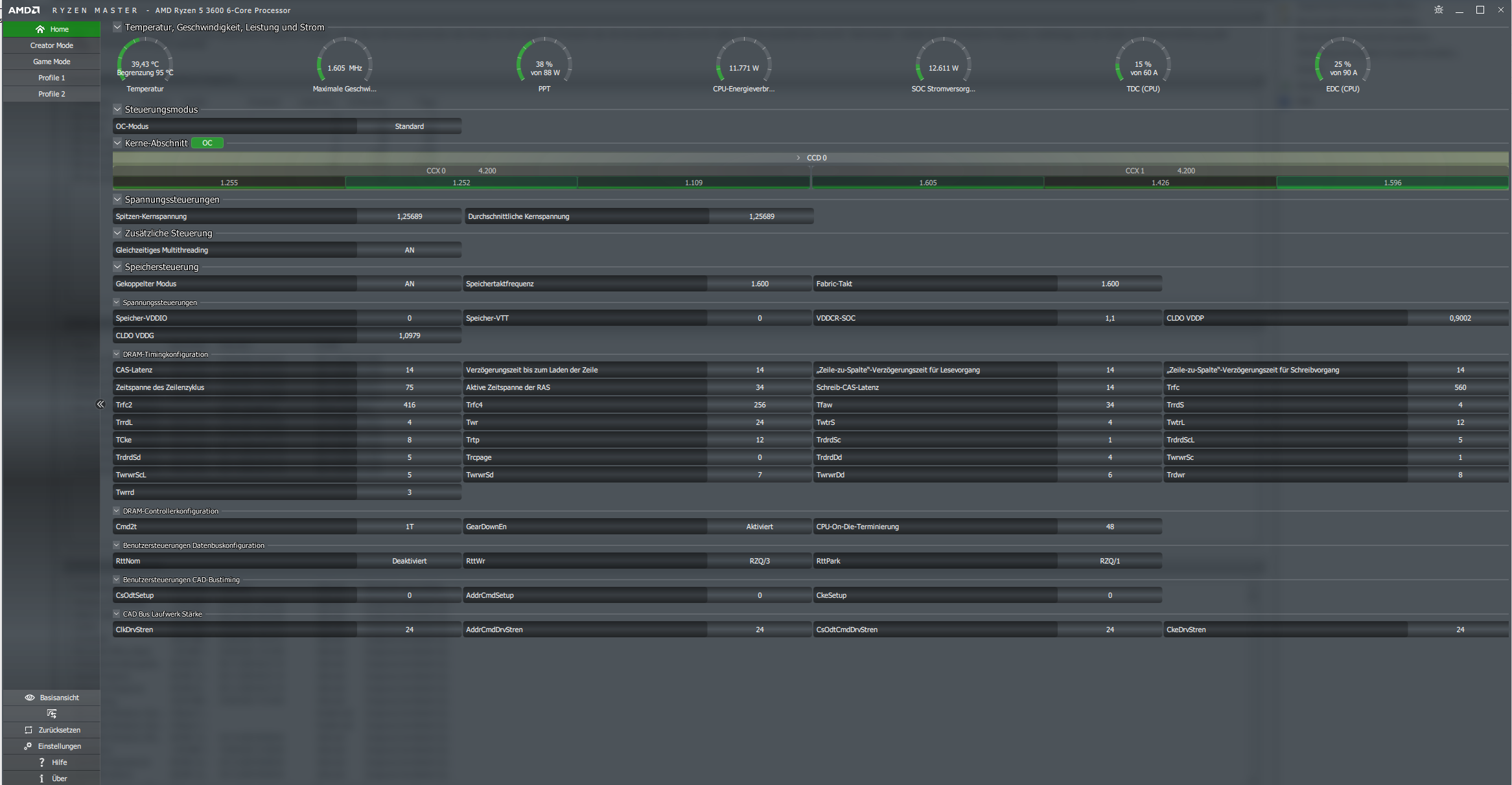Click the CAS-Latenz value field

[x=409, y=370]
